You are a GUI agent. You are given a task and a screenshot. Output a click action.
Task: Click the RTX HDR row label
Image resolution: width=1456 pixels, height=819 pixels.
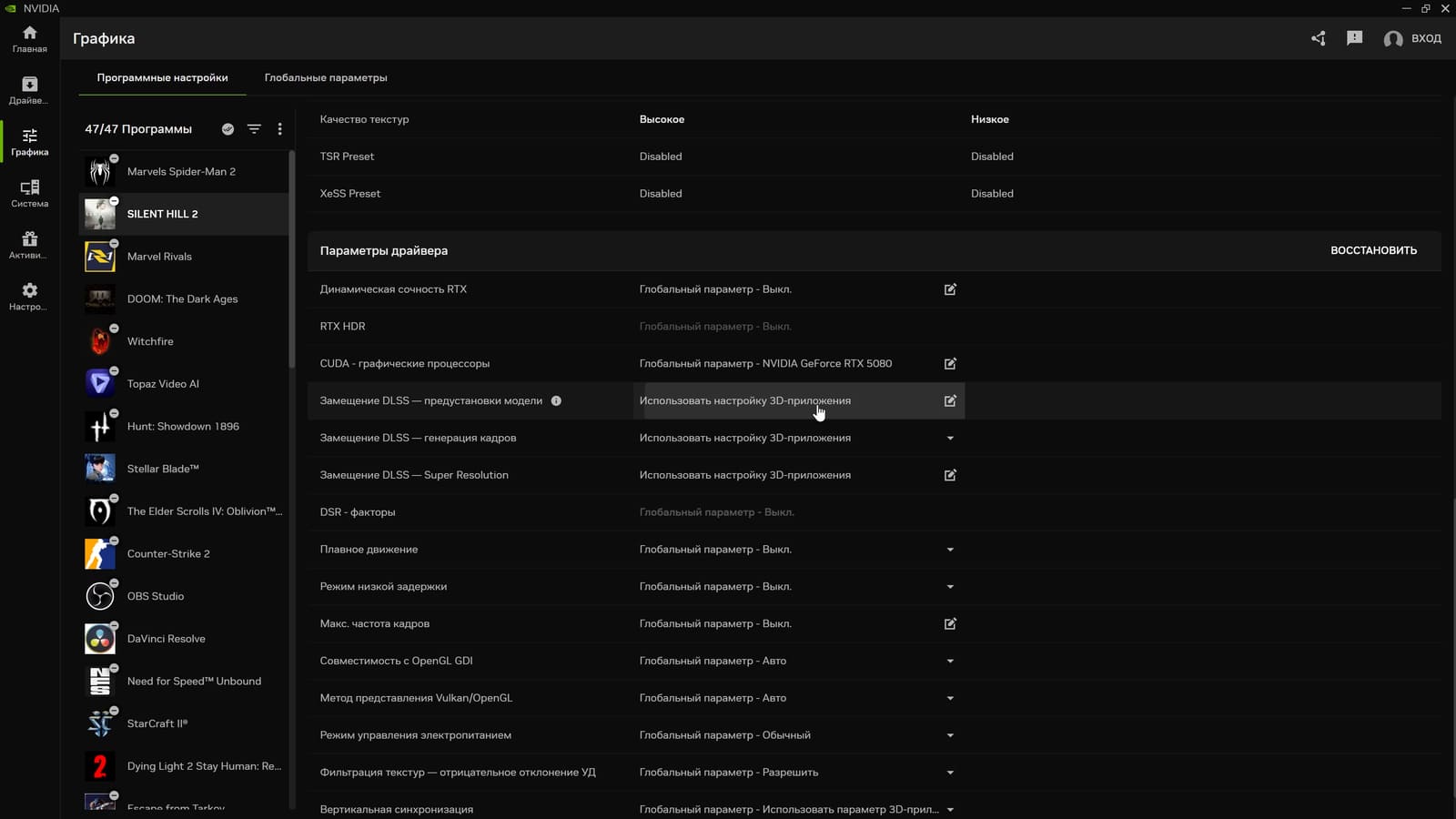(342, 326)
